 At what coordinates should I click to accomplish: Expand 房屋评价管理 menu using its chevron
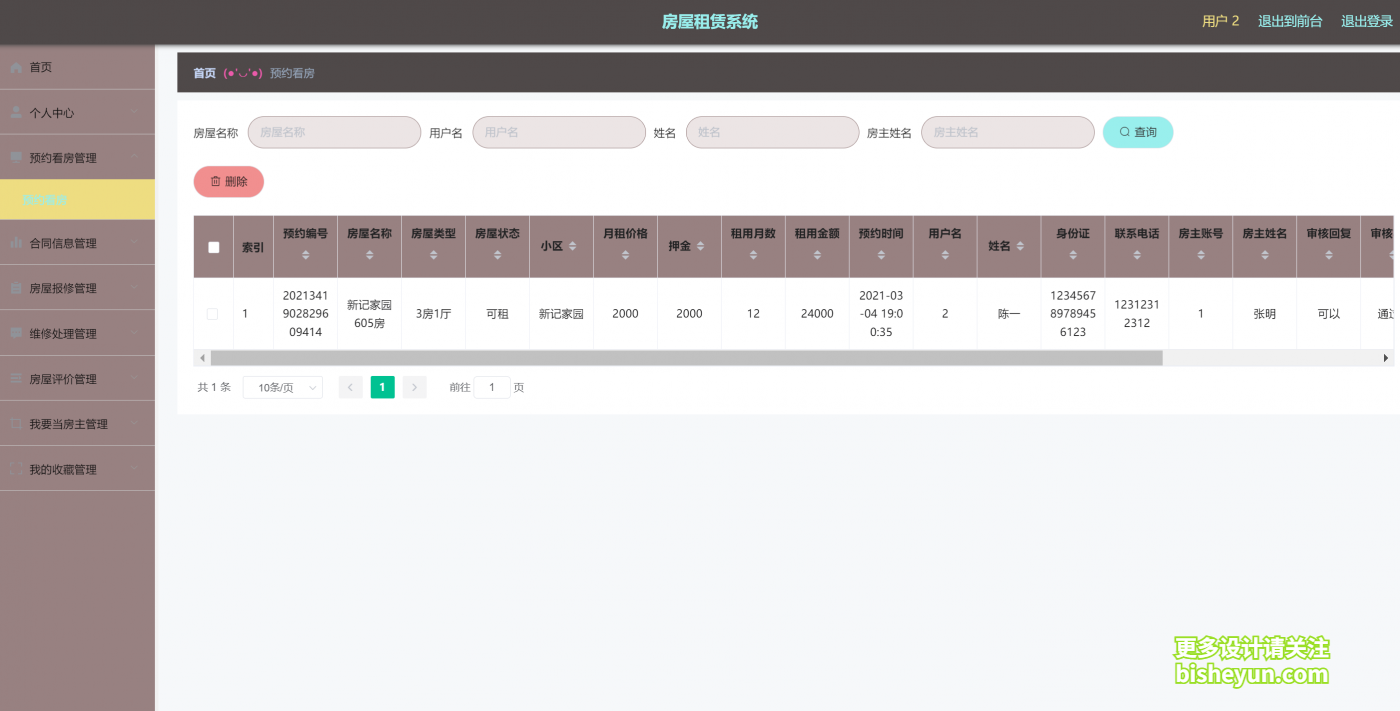(133, 379)
